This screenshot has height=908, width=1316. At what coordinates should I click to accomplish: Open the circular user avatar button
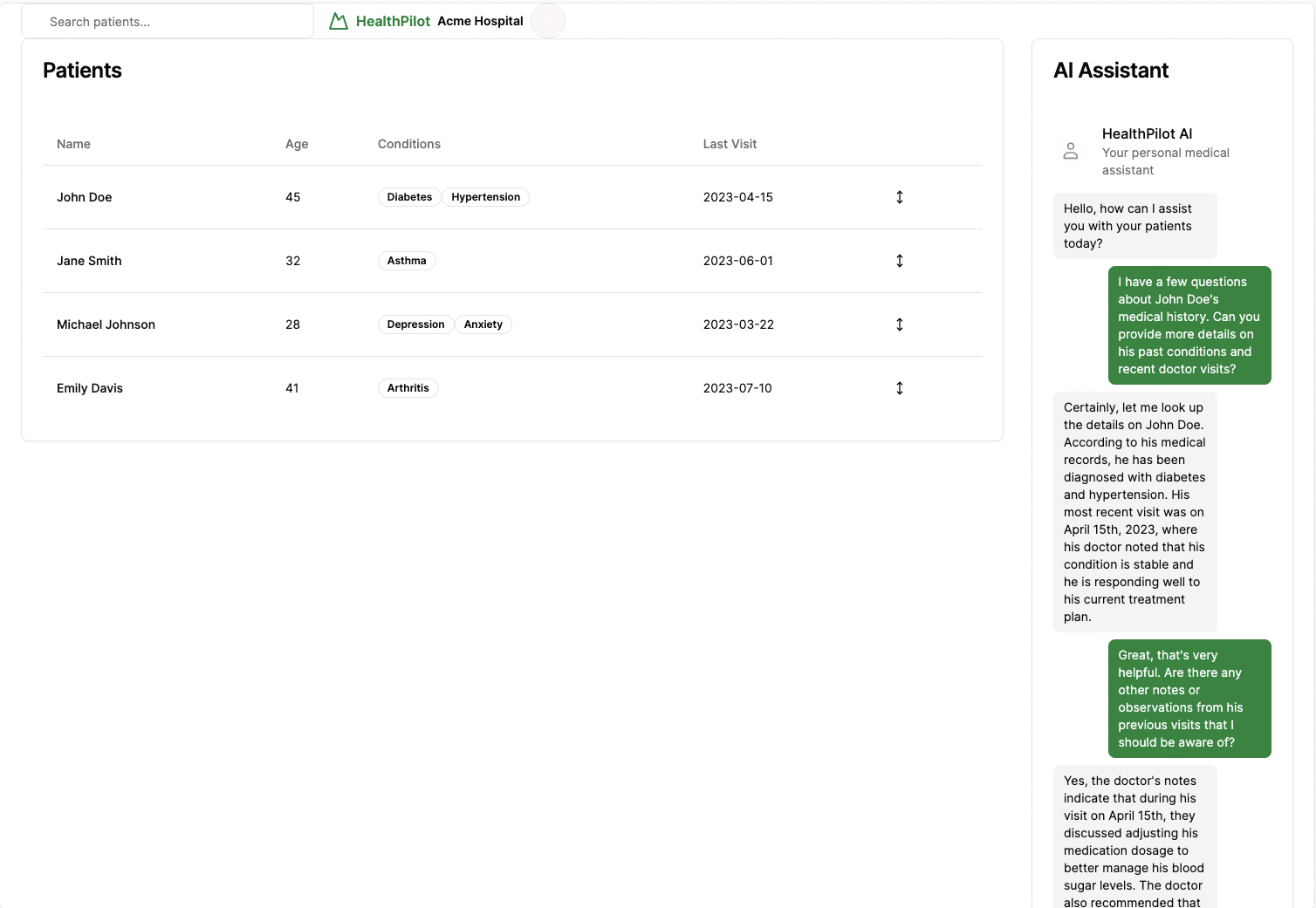tap(548, 21)
